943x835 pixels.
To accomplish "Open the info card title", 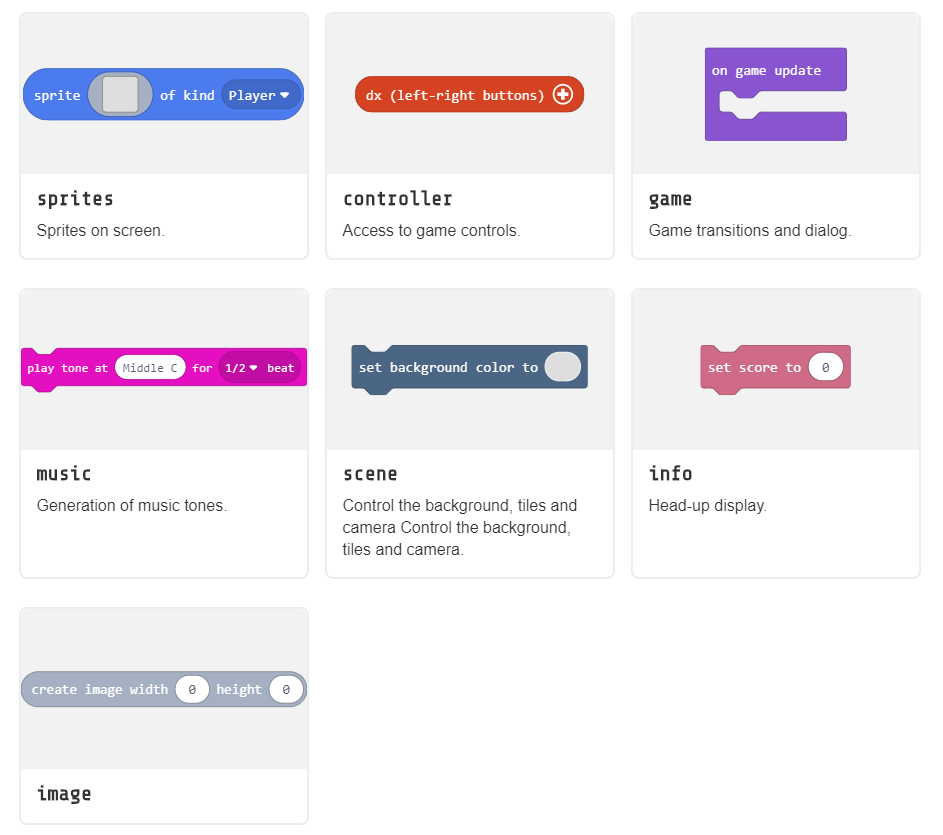I will 671,474.
